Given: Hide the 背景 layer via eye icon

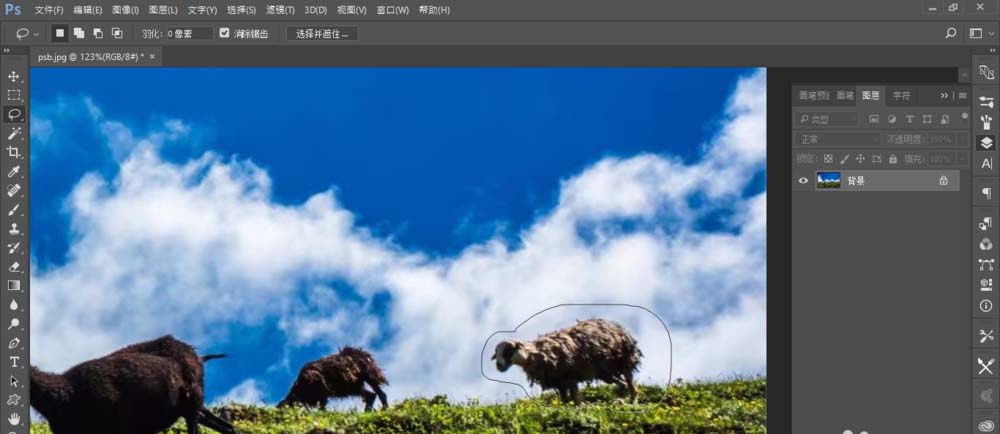Looking at the screenshot, I should pos(803,181).
